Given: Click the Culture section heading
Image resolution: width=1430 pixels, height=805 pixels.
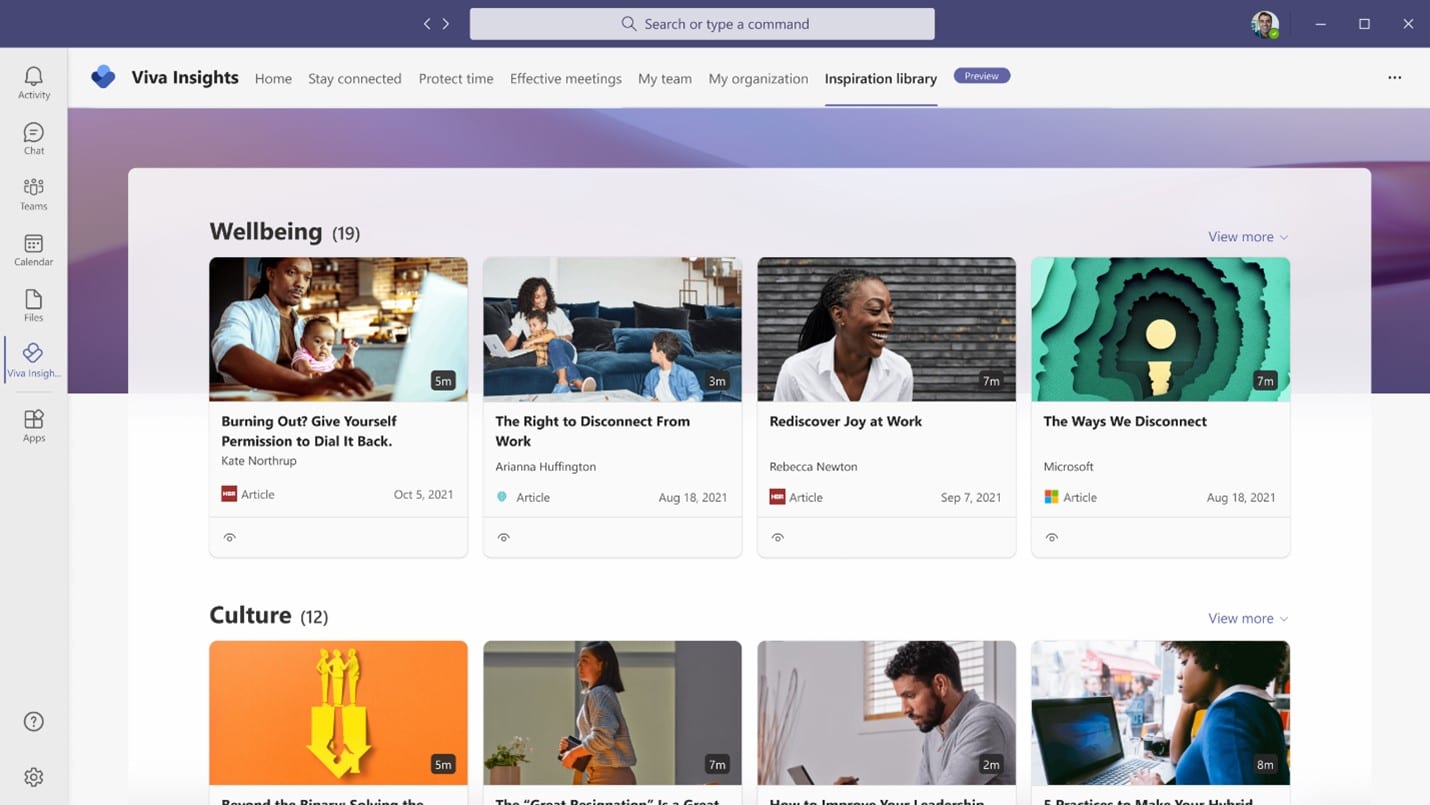Looking at the screenshot, I should point(250,615).
